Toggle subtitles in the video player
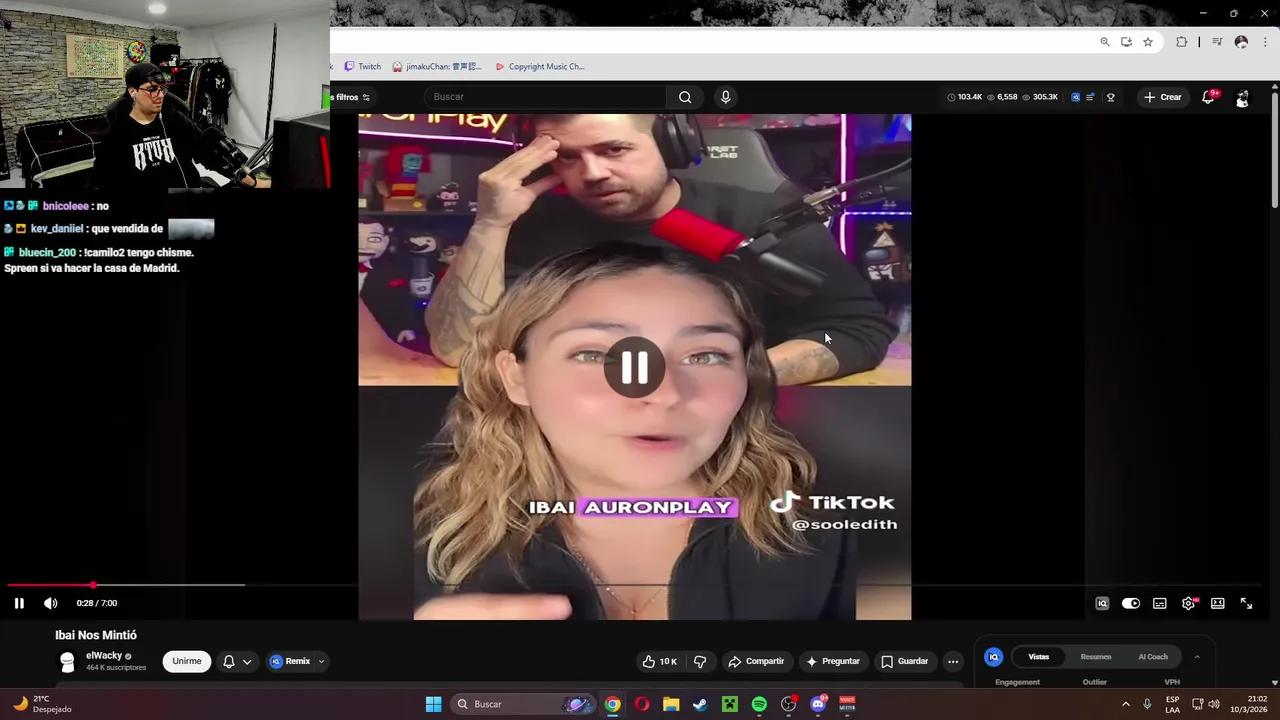This screenshot has width=1280, height=720. [x=1160, y=603]
